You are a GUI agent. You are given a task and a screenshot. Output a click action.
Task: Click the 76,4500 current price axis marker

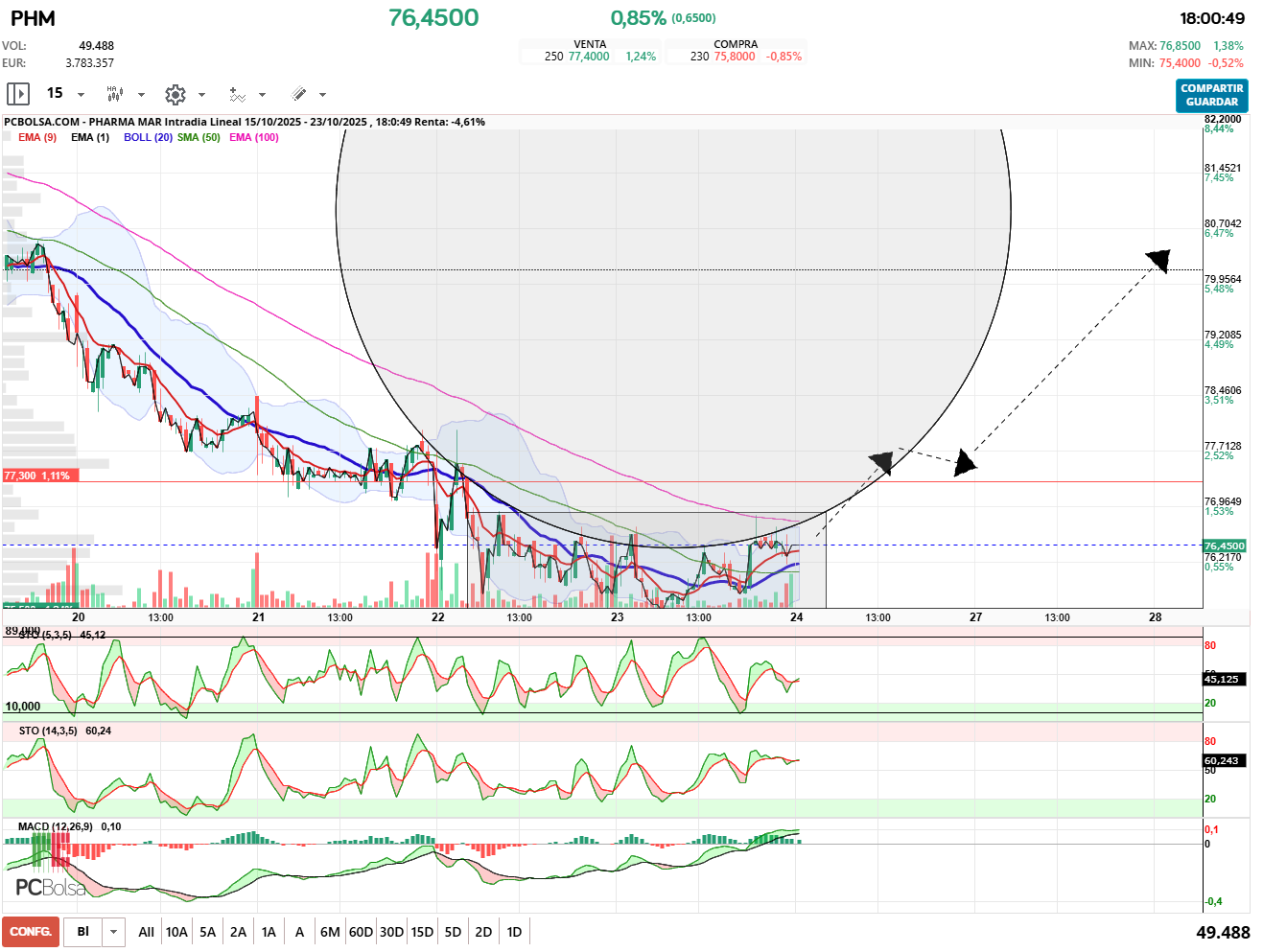(x=1224, y=546)
